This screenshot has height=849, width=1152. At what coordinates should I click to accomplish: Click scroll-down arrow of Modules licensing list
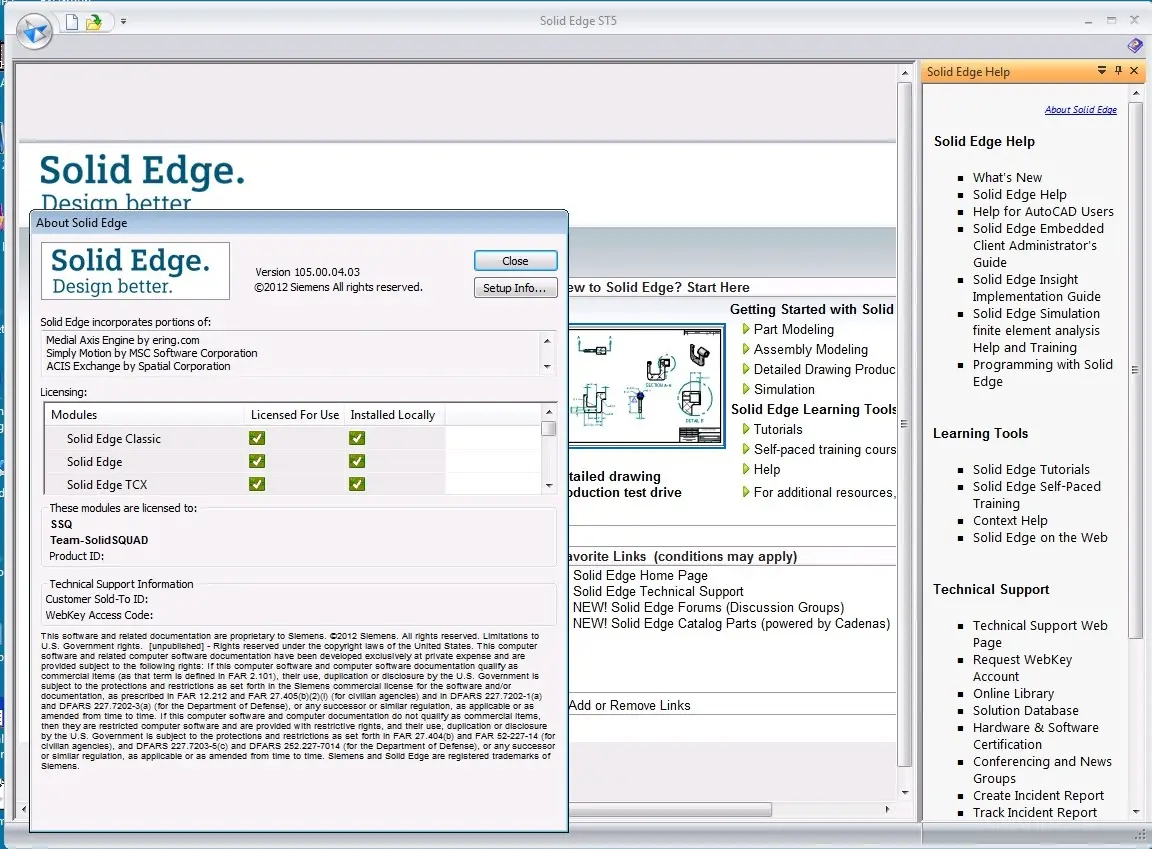pos(548,485)
